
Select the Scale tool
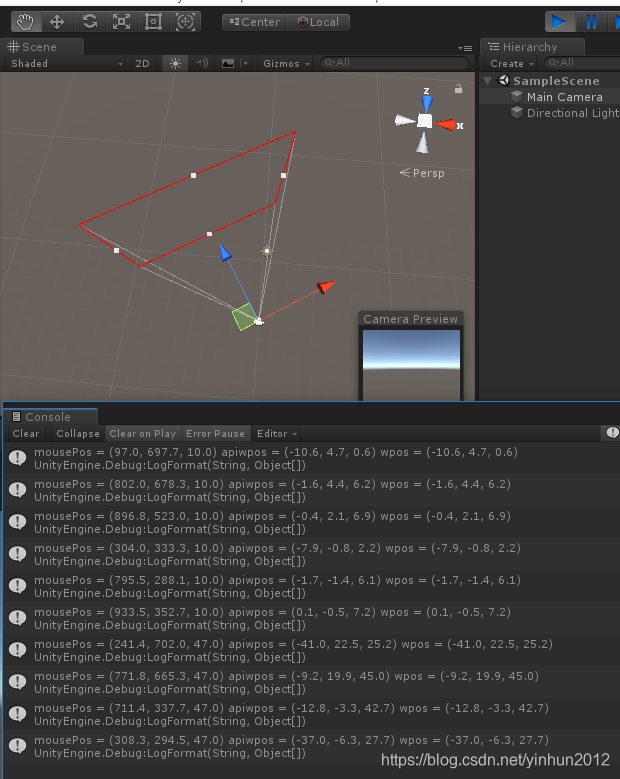[x=121, y=22]
